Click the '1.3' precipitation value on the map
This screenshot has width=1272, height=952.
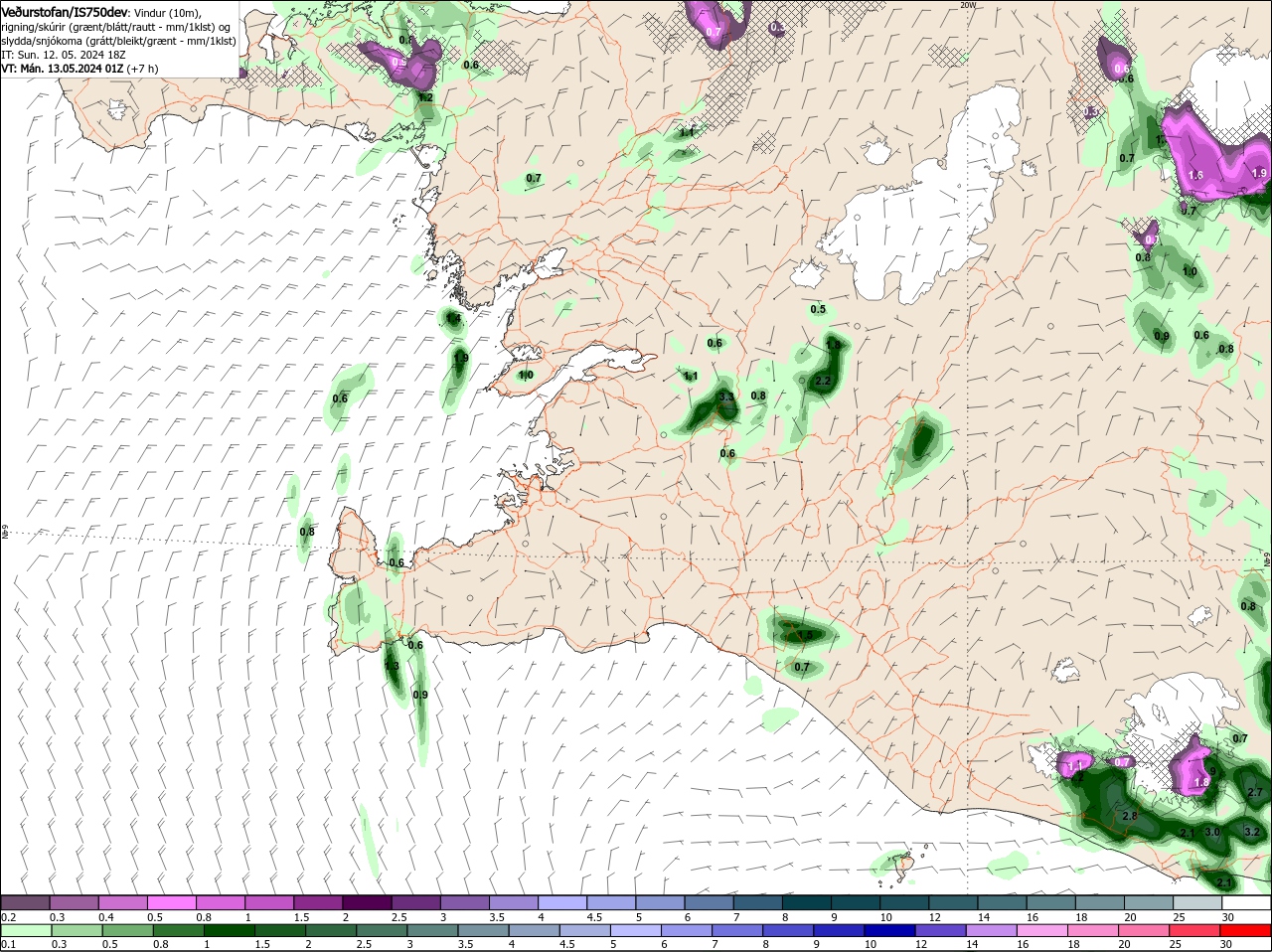[x=392, y=667]
